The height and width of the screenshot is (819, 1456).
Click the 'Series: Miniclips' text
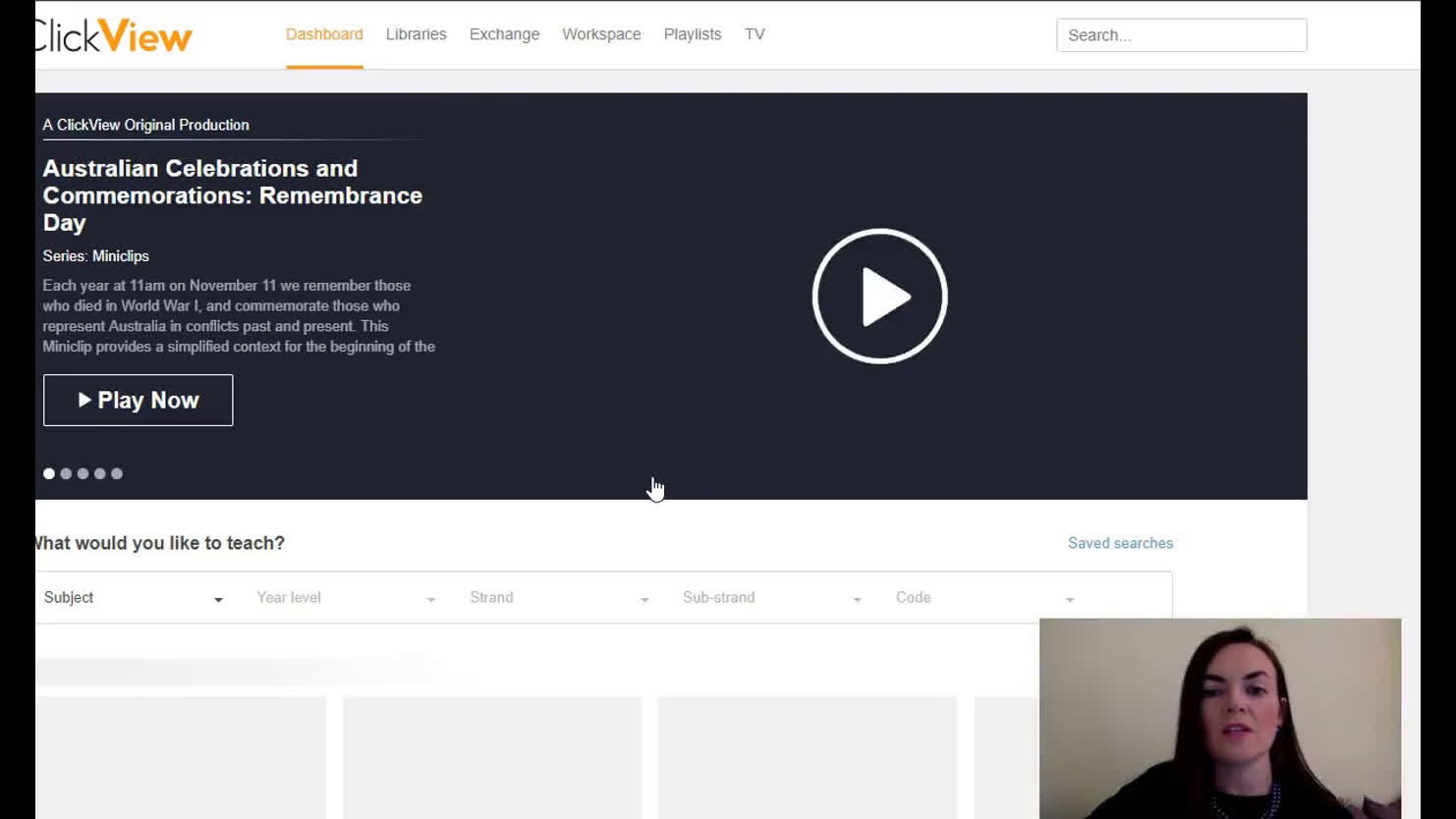(96, 256)
